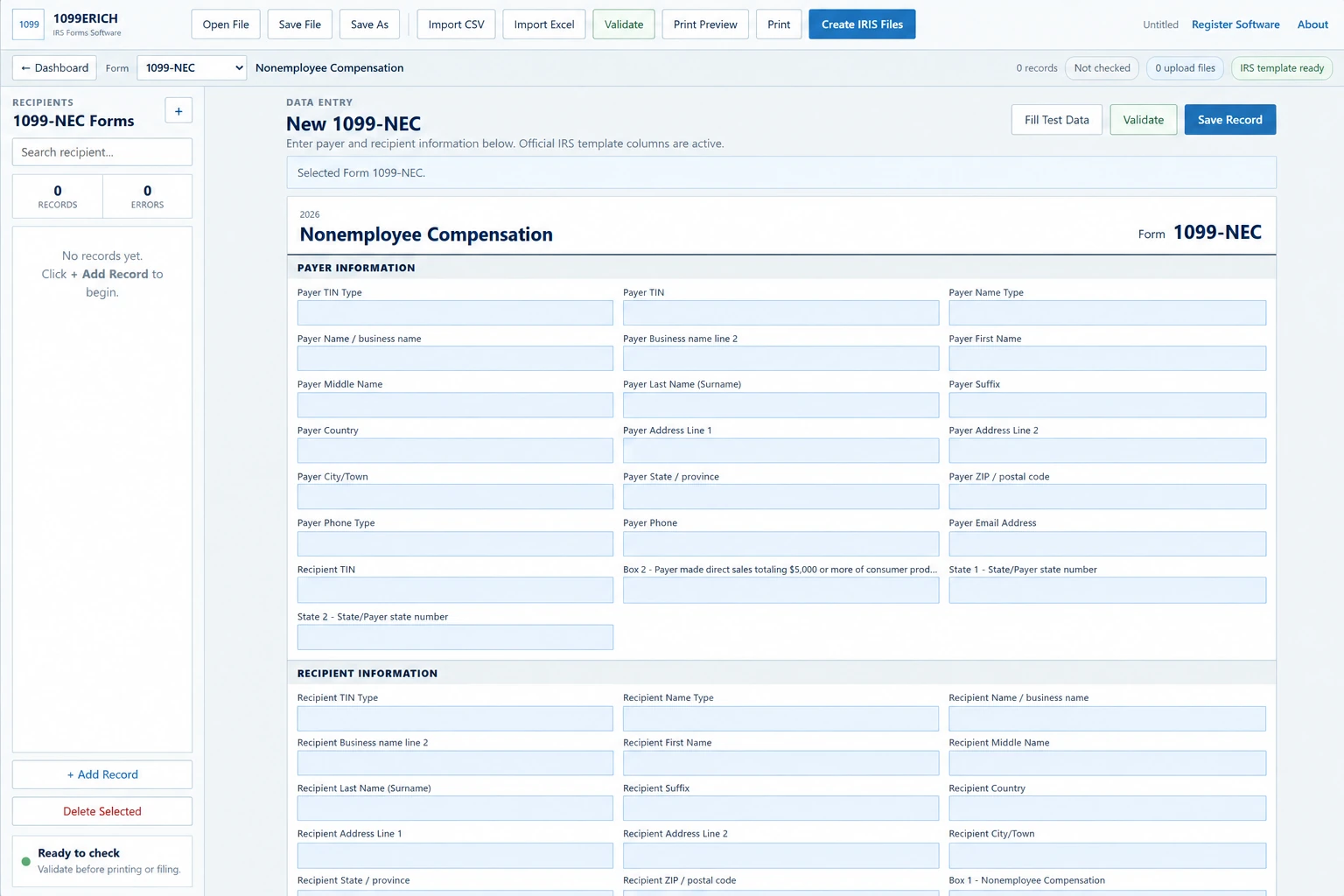
Task: Click the Print button
Action: tap(779, 24)
